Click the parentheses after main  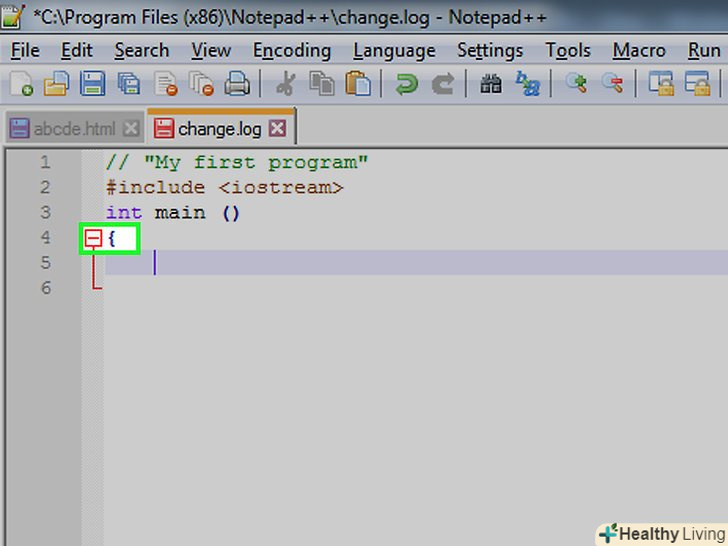pos(231,213)
